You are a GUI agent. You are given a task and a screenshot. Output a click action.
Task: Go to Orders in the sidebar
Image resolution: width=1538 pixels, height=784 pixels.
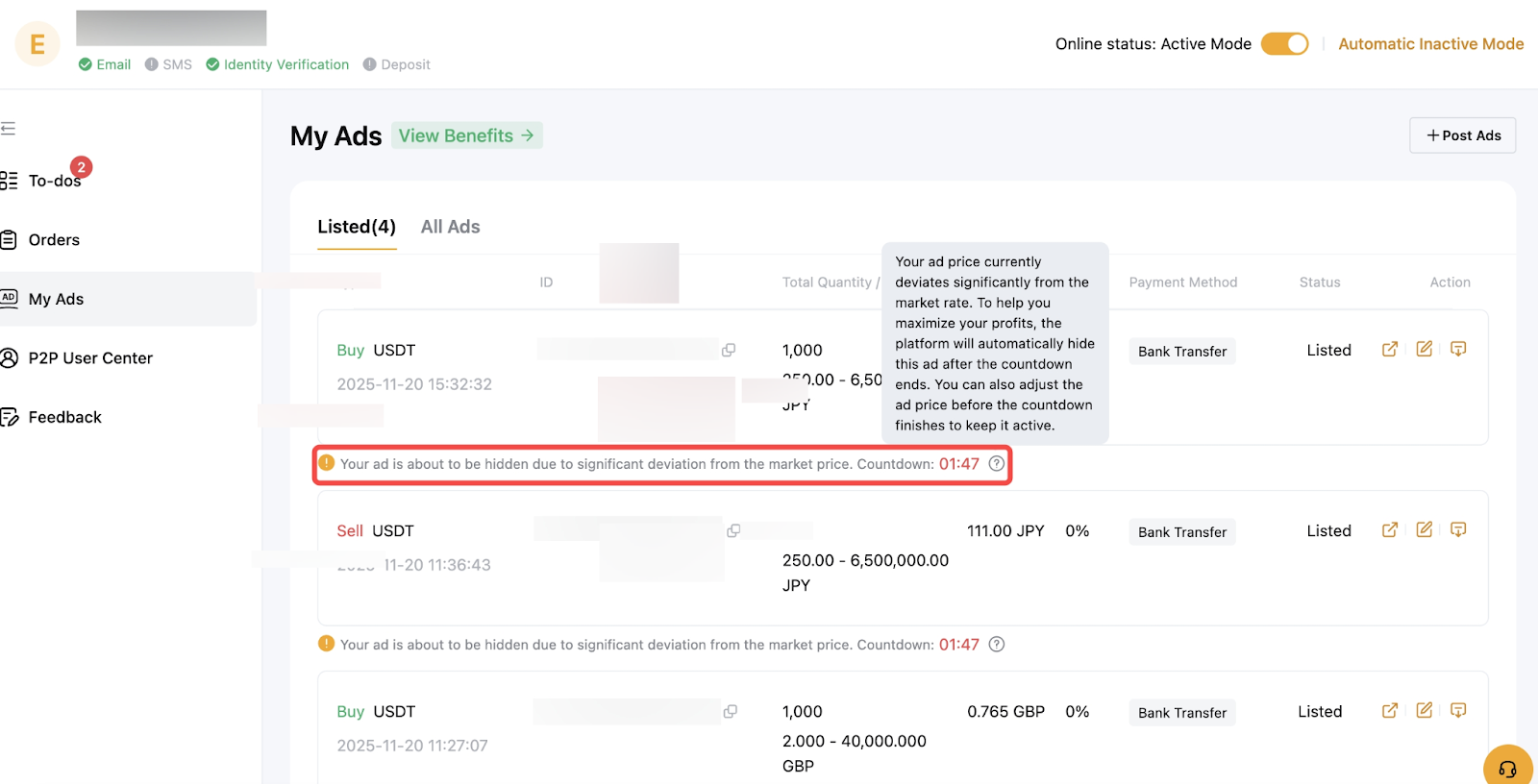click(x=54, y=240)
